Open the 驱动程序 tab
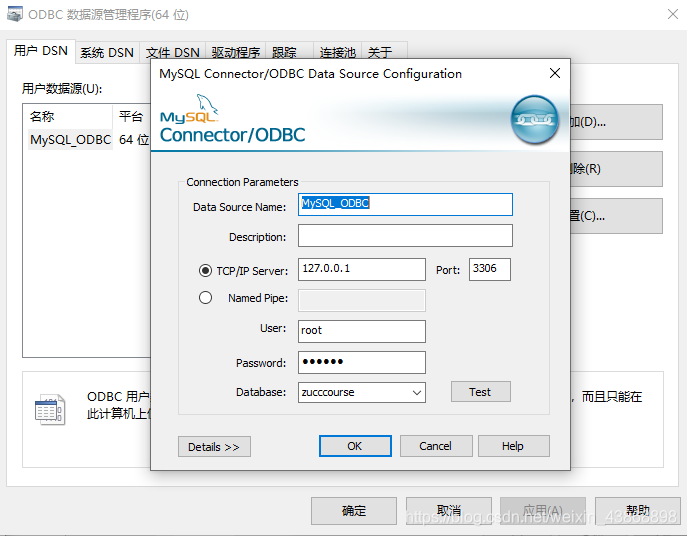Viewport: 687px width, 536px height. 236,53
